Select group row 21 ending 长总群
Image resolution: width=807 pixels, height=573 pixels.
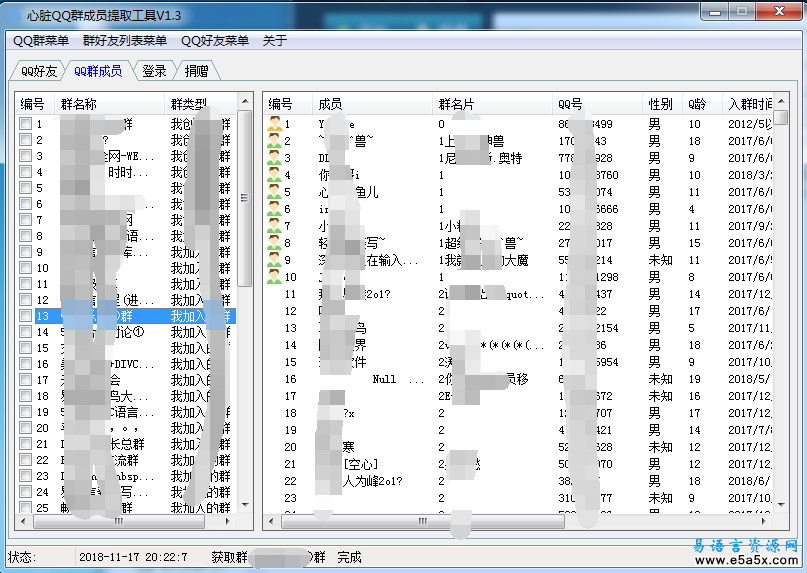click(x=127, y=443)
